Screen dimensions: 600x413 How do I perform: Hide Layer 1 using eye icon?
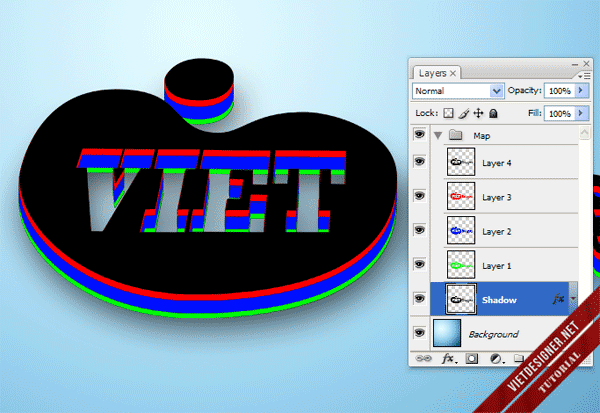(419, 264)
